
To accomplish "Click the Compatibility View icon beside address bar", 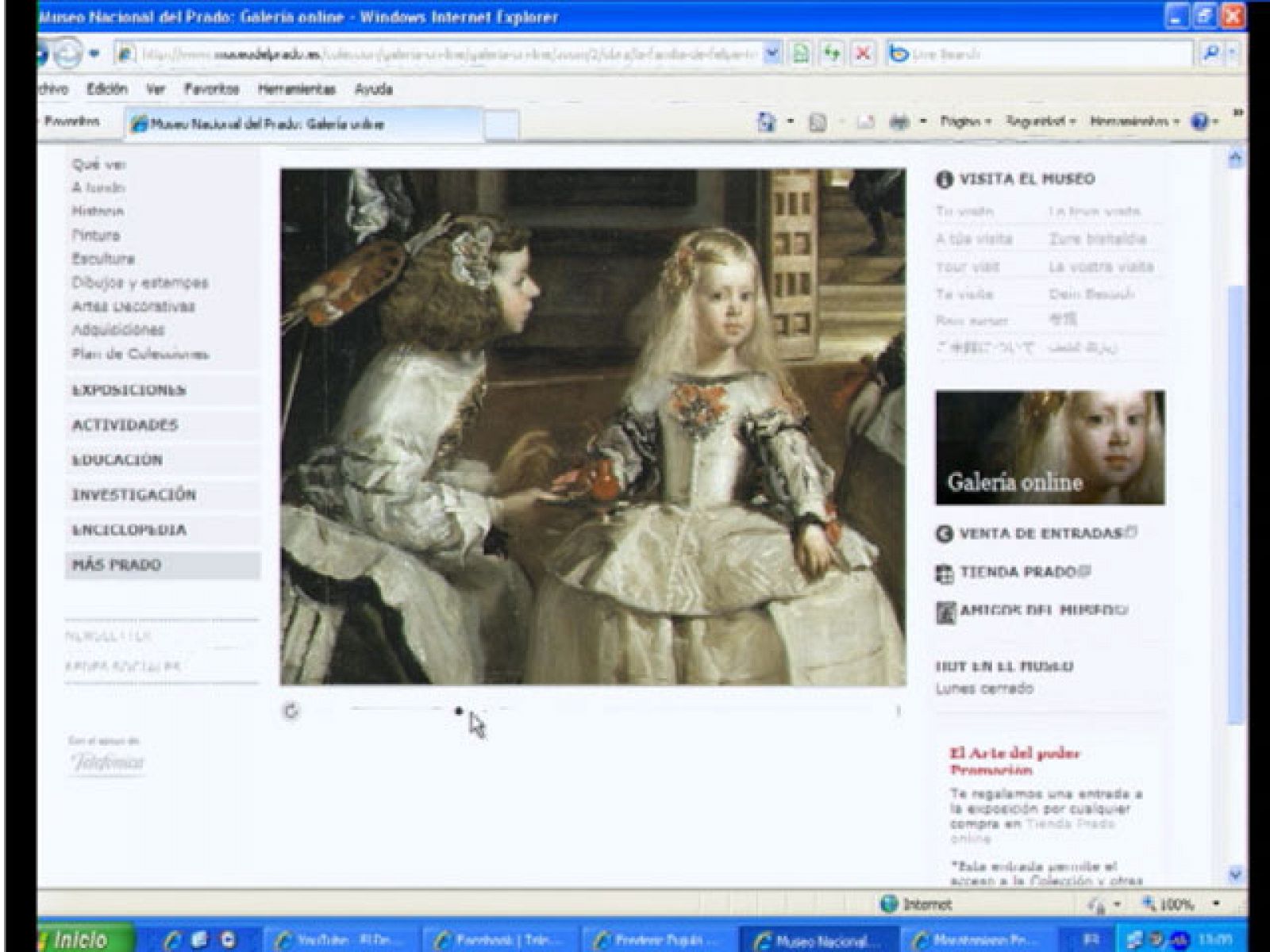I will click(x=802, y=54).
